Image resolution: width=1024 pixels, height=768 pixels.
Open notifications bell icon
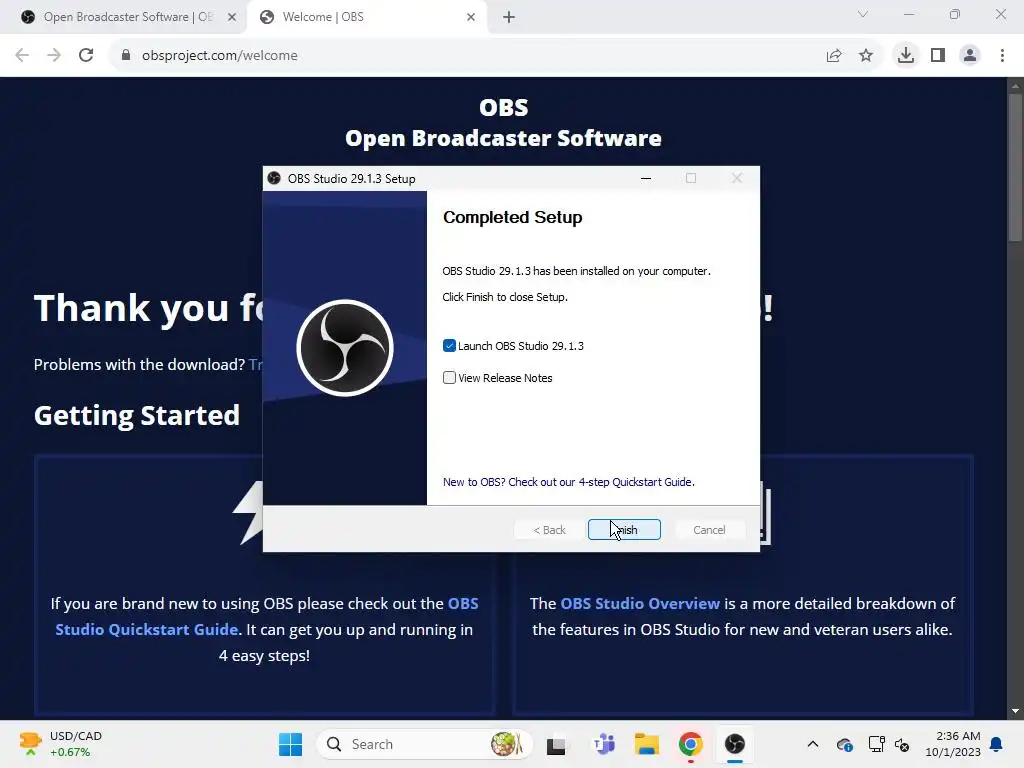997,744
